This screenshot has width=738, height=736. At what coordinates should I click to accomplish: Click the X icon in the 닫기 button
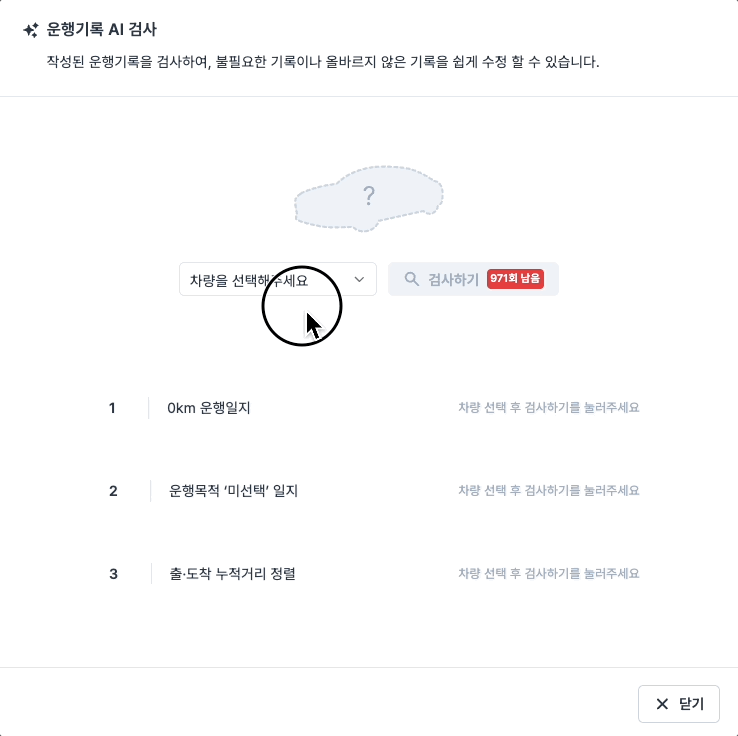(x=662, y=704)
